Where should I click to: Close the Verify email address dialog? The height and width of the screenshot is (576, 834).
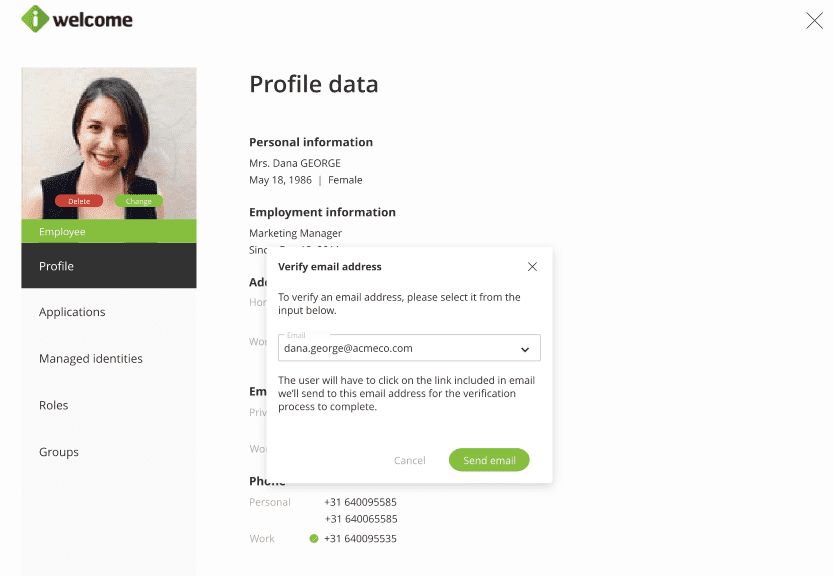pos(532,267)
